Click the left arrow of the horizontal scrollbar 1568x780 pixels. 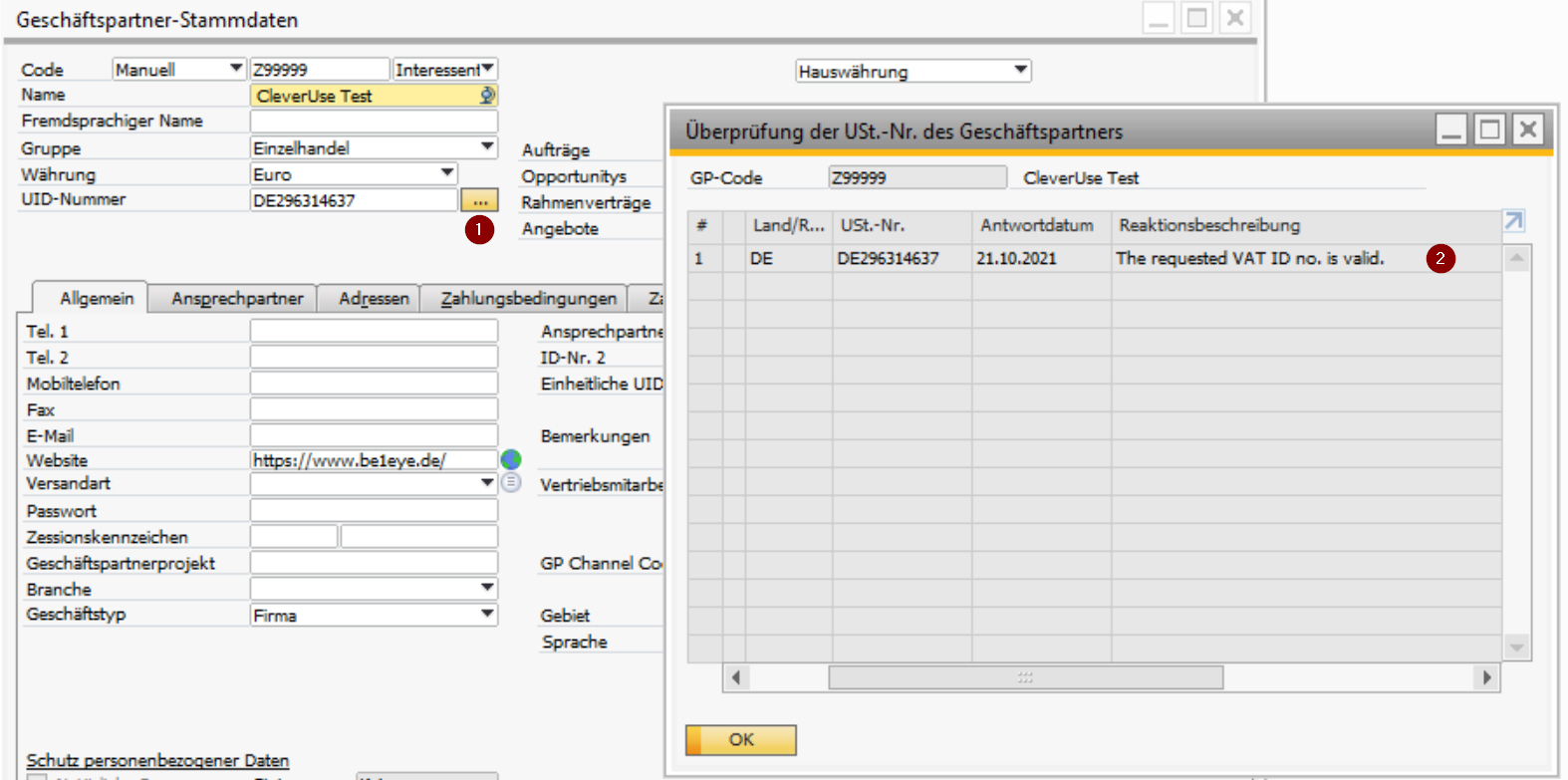[736, 677]
